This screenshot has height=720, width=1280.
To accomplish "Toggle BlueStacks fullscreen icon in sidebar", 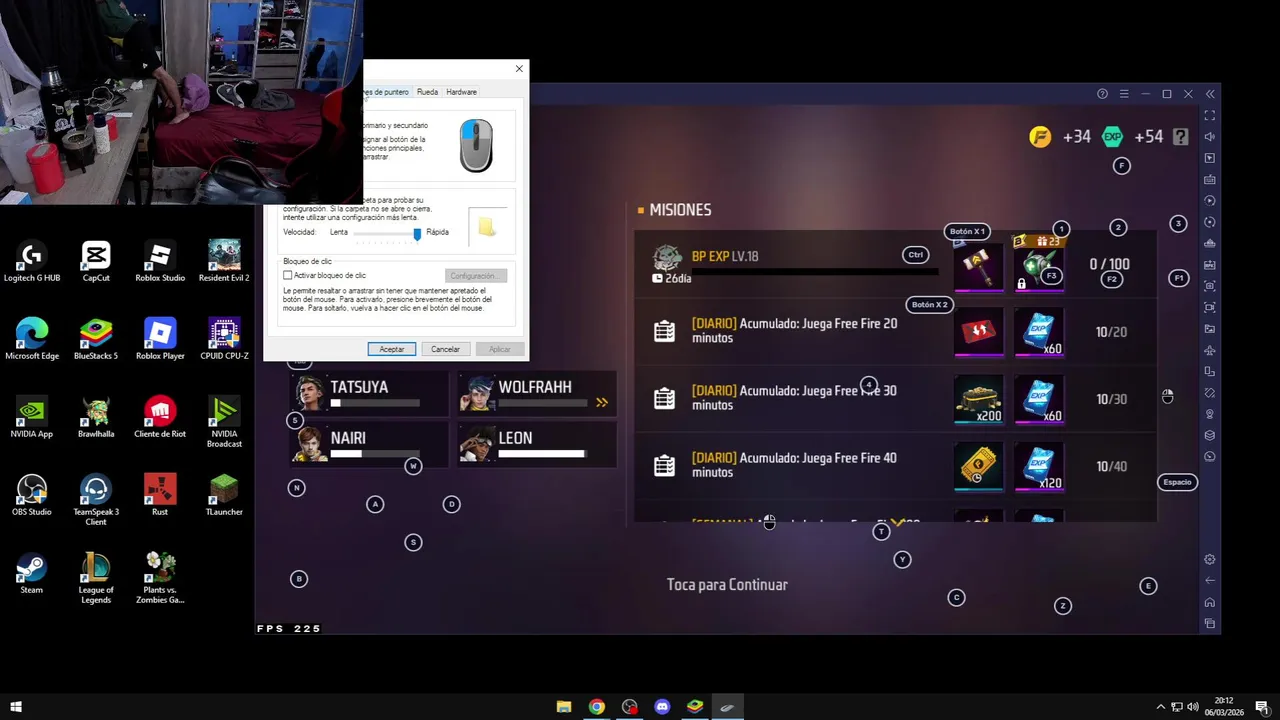I will pos(1210,116).
